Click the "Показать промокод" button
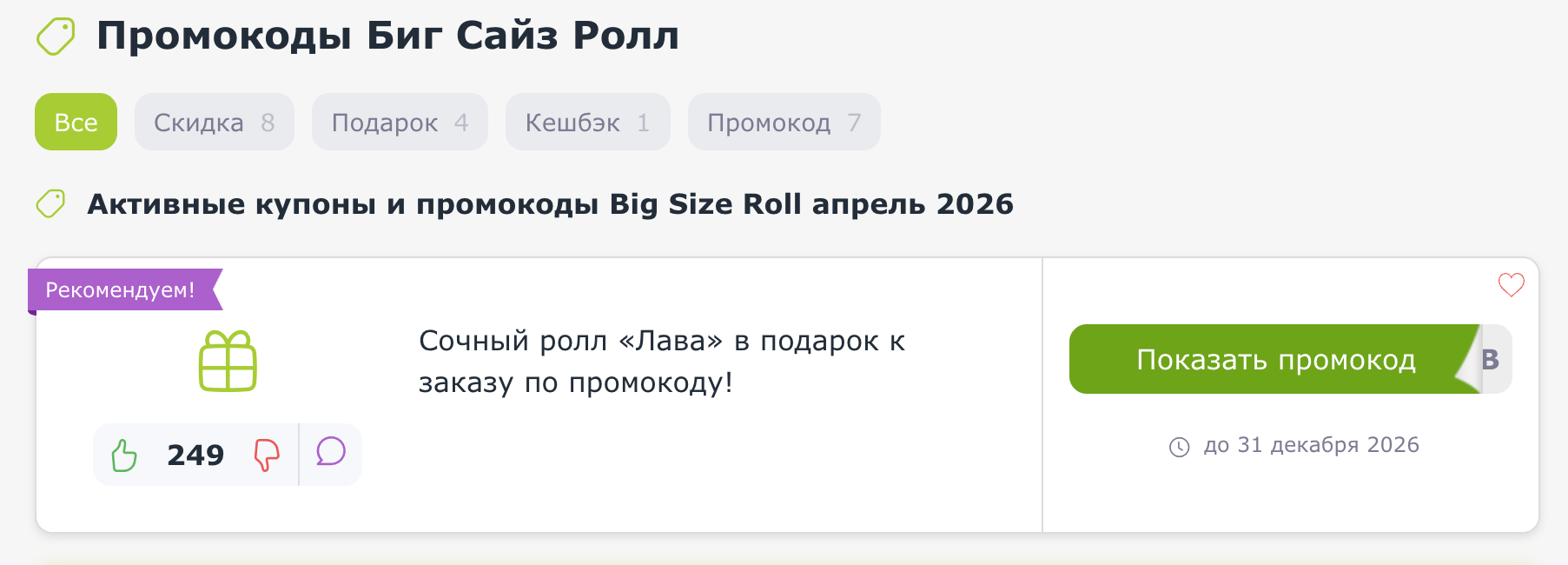Viewport: 1568px width, 565px height. [1277, 359]
